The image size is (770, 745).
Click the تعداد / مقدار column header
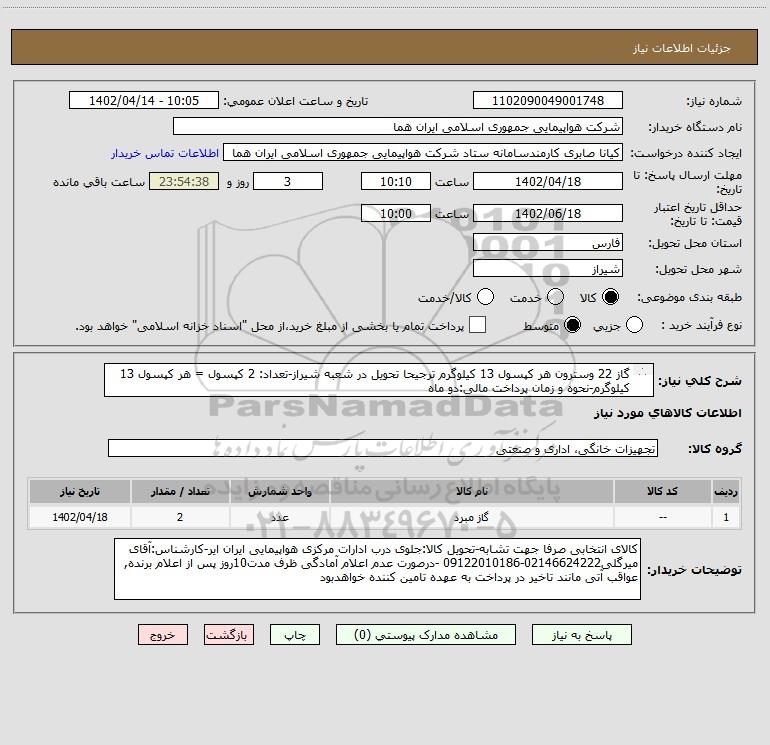pyautogui.click(x=180, y=492)
